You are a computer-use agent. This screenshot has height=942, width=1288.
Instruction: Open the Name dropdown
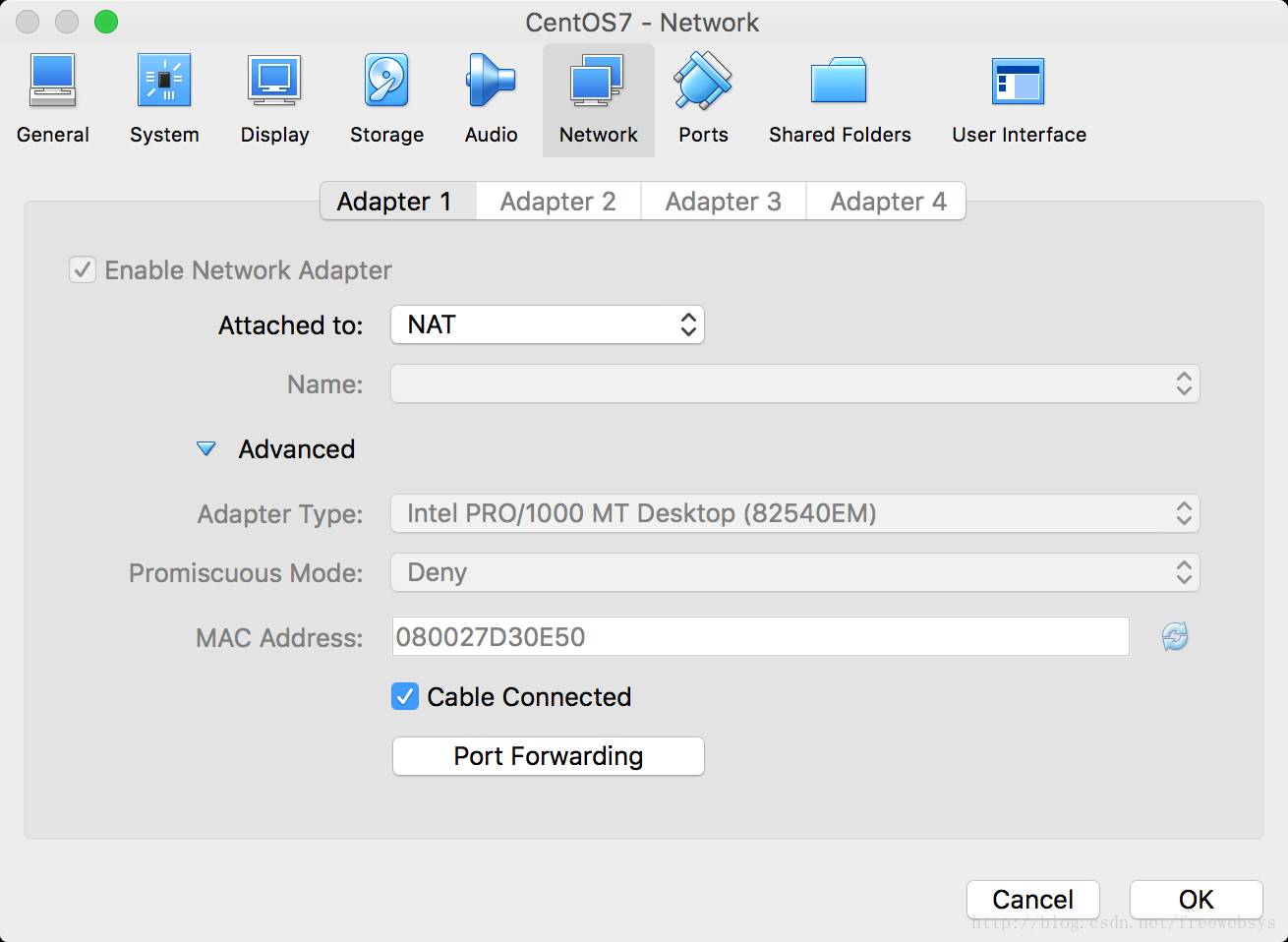pos(794,383)
